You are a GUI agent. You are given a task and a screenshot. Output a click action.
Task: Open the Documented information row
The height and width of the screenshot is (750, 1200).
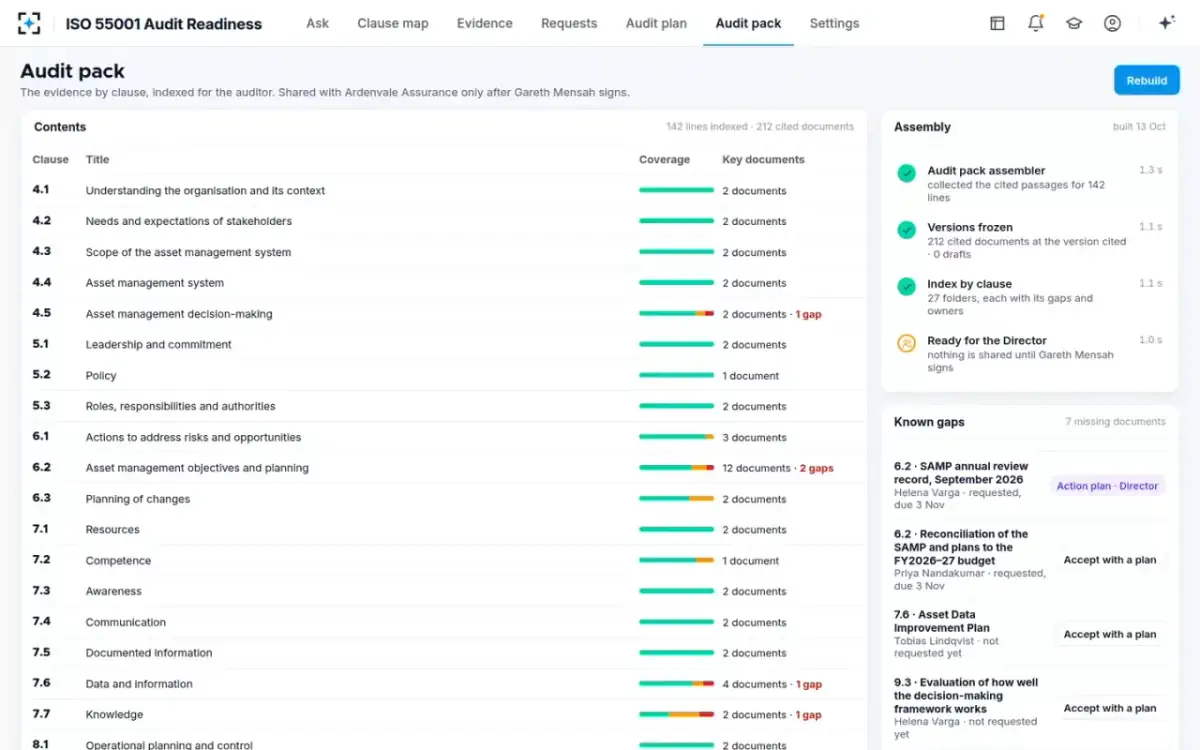(x=444, y=653)
